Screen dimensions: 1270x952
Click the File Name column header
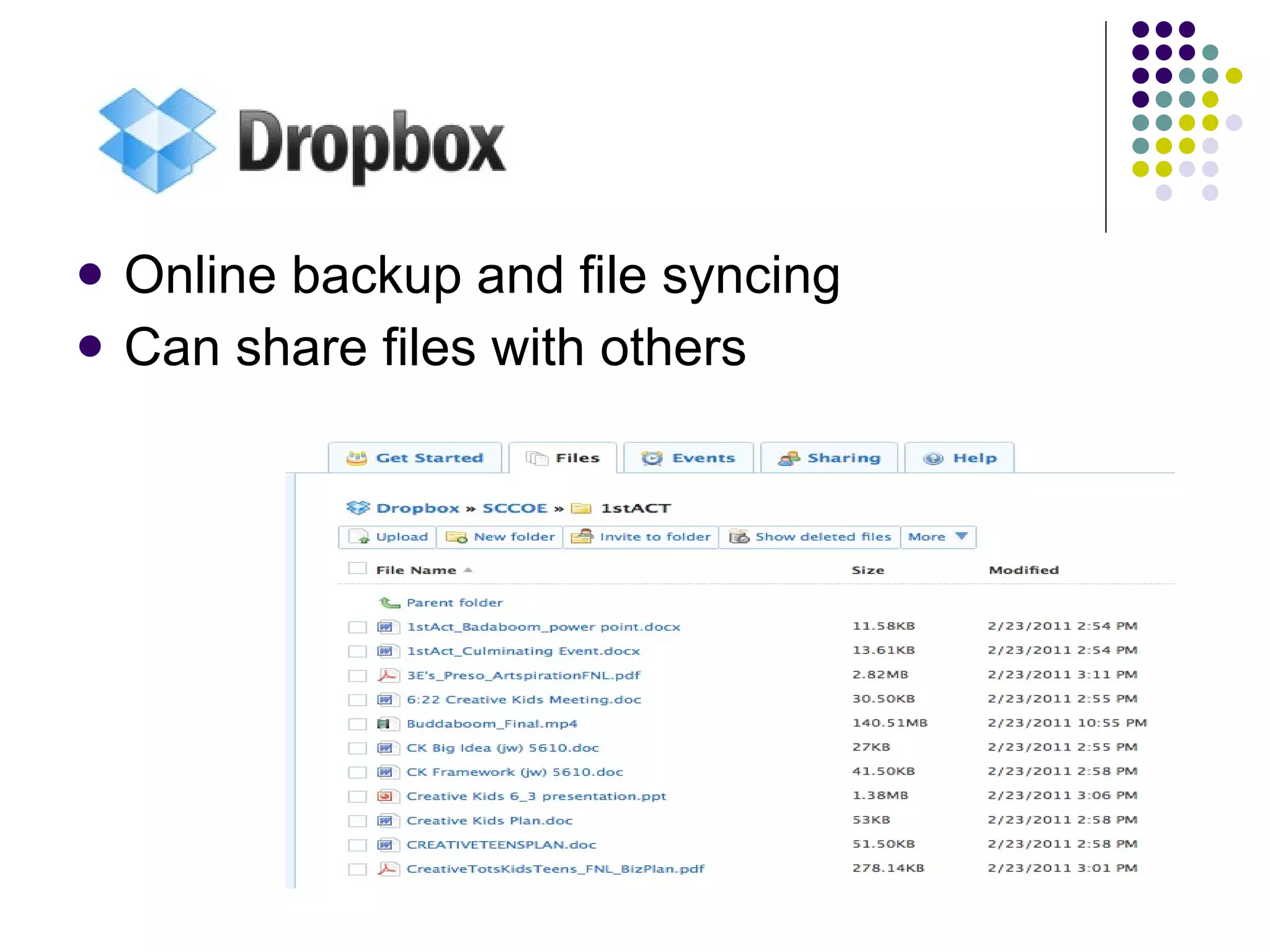point(416,570)
